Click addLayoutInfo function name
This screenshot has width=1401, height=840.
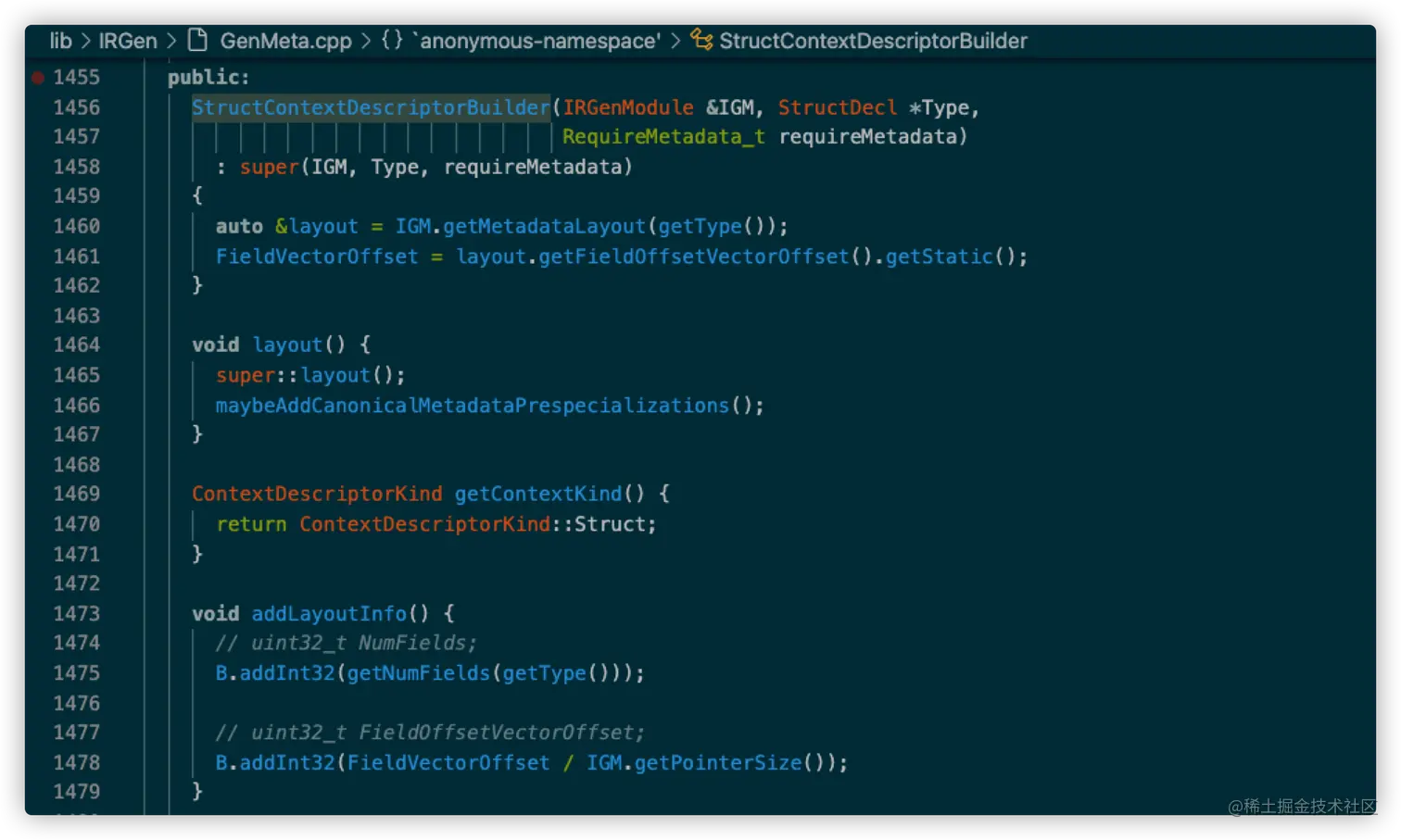tap(329, 613)
